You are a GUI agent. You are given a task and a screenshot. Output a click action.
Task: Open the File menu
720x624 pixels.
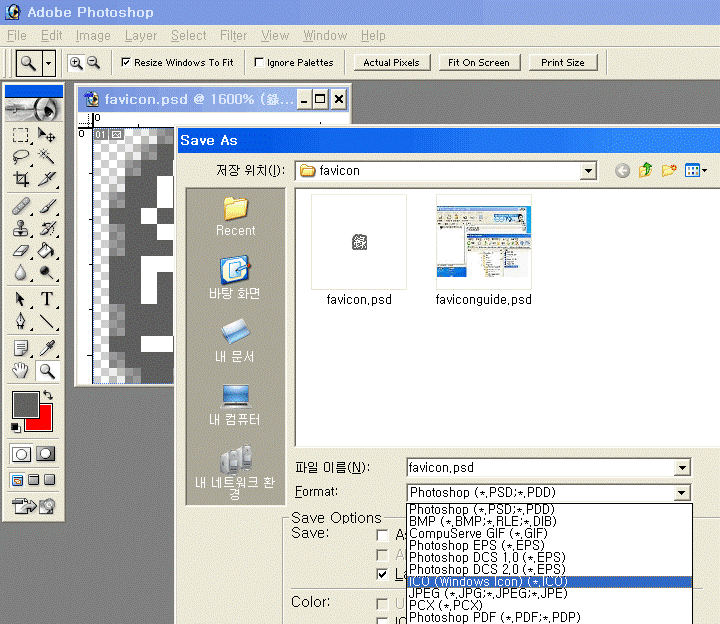click(17, 35)
